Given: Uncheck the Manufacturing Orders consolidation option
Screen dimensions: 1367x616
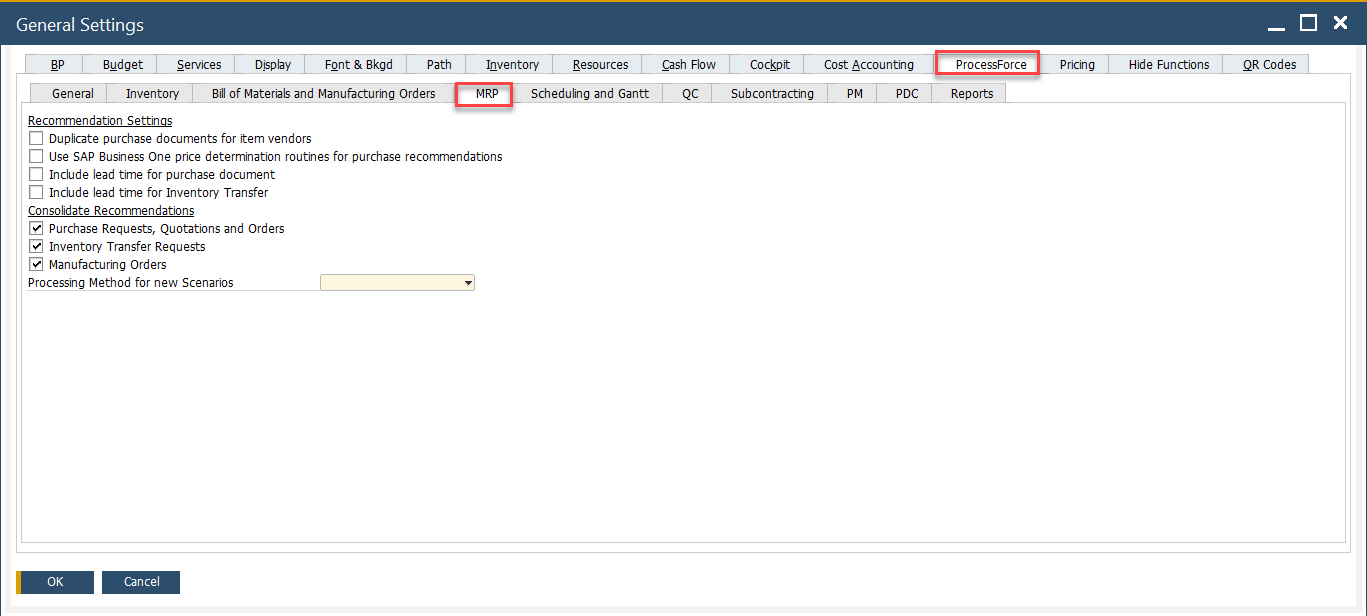Looking at the screenshot, I should (x=35, y=264).
